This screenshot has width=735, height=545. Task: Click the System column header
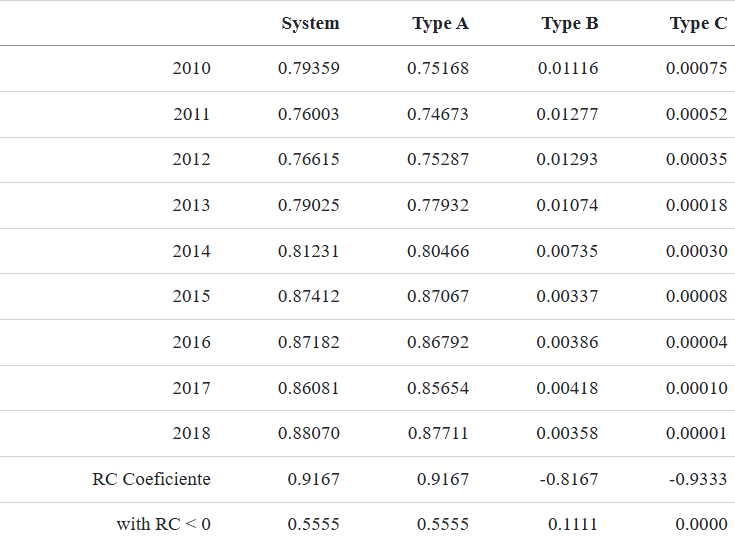[x=310, y=23]
